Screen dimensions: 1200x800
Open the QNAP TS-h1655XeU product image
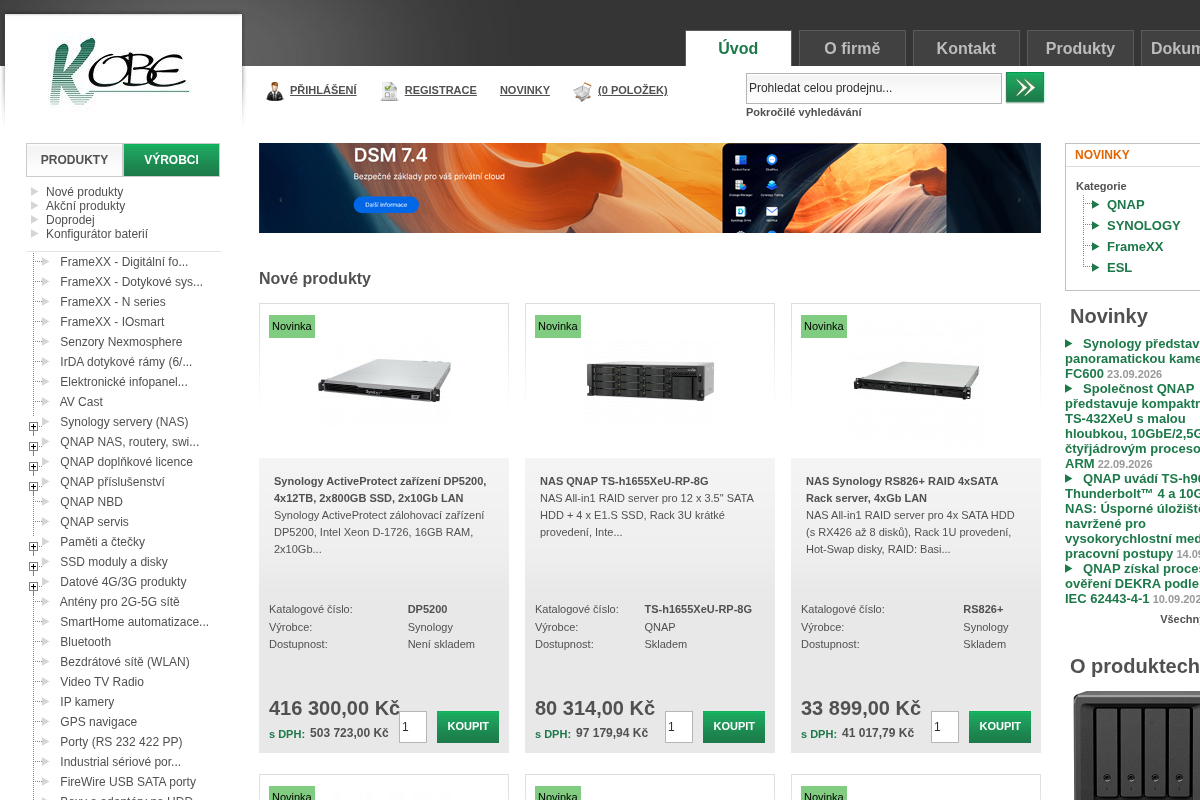coord(649,381)
